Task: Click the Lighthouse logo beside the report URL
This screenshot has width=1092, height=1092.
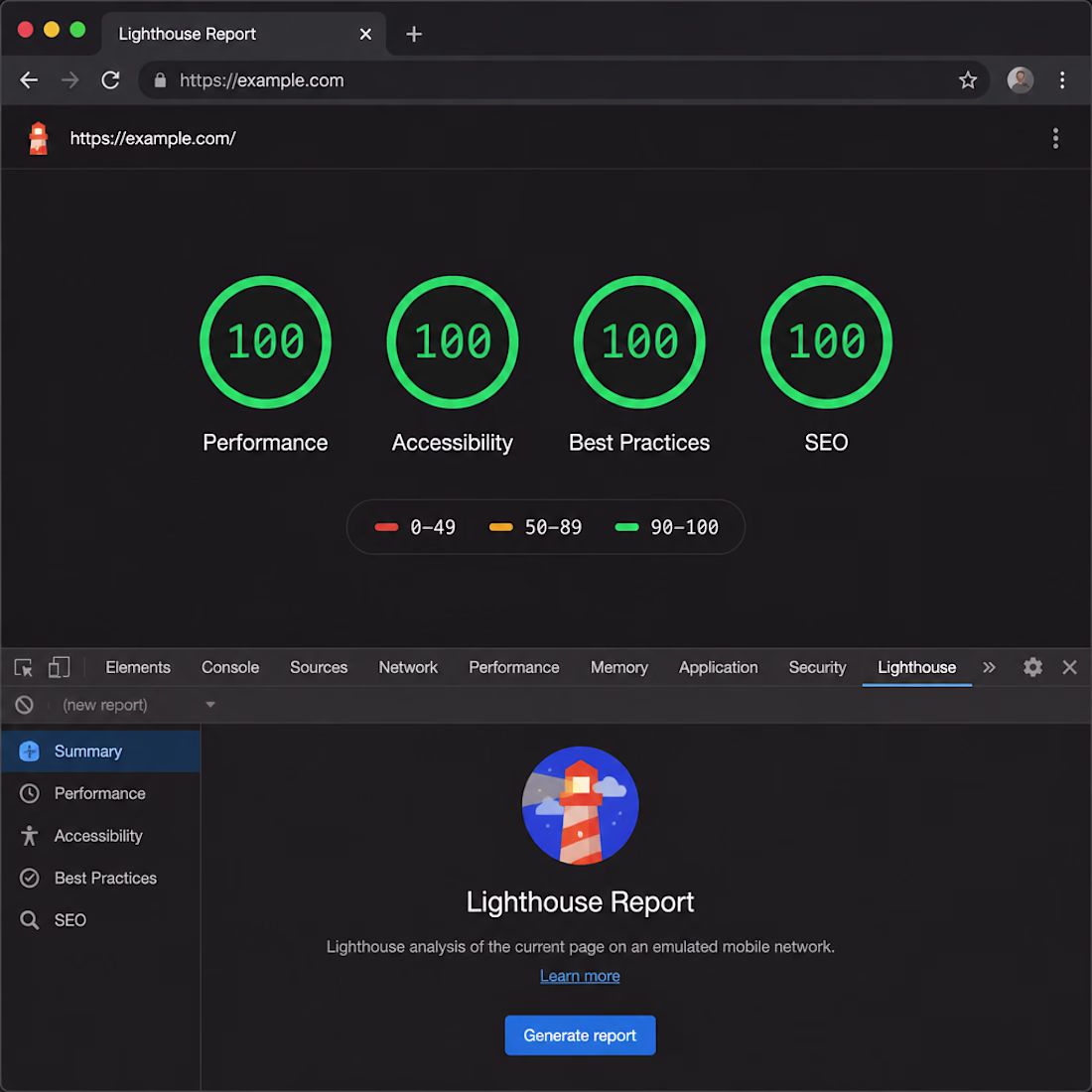Action: pyautogui.click(x=39, y=138)
